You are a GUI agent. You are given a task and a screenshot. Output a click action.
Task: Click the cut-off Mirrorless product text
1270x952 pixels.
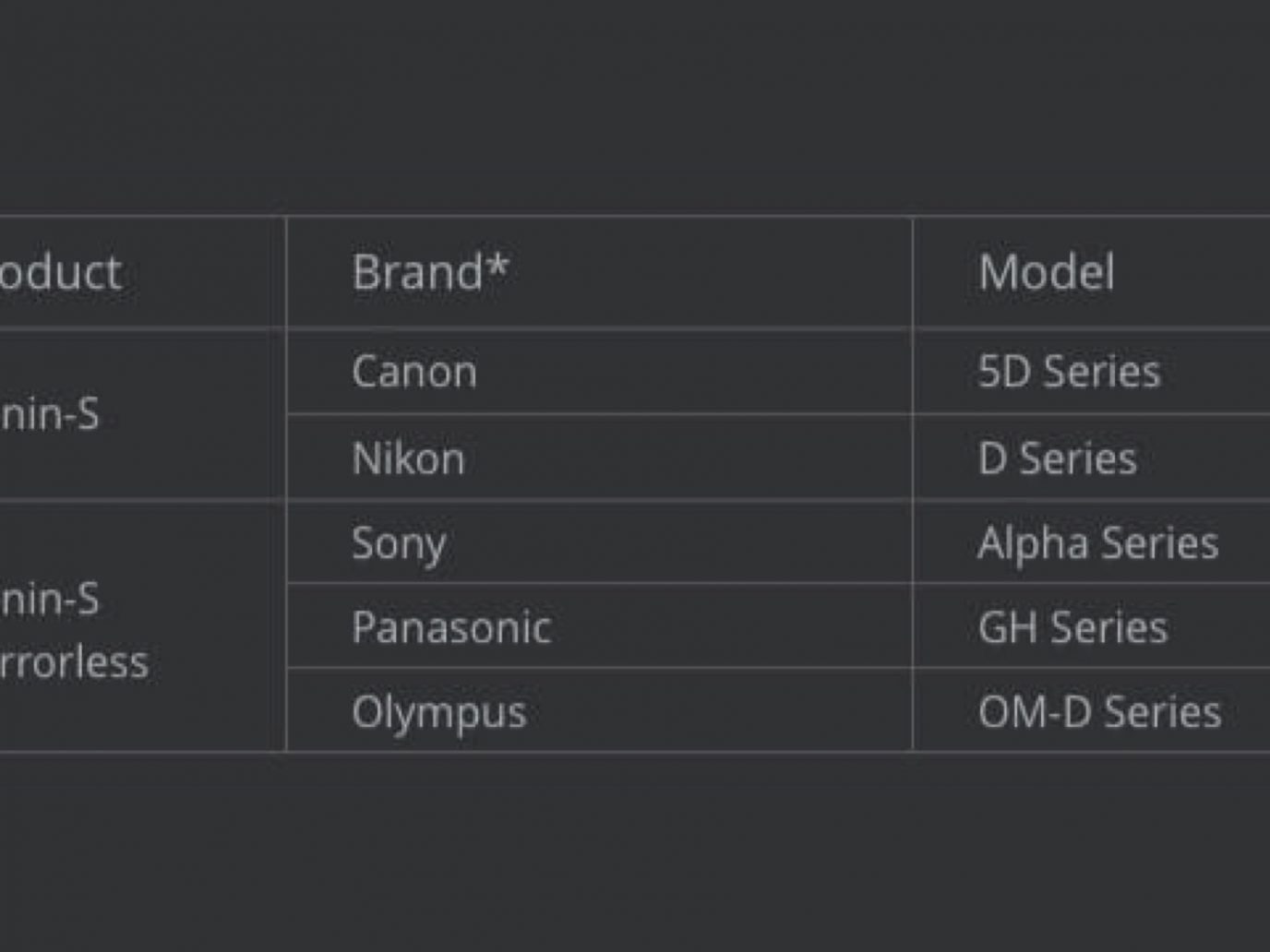[74, 662]
